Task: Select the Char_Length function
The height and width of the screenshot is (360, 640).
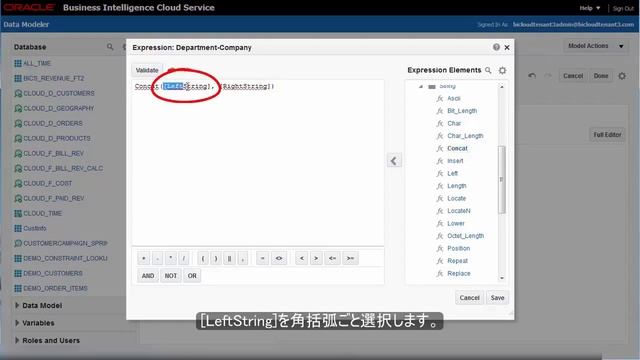Action: coord(465,136)
